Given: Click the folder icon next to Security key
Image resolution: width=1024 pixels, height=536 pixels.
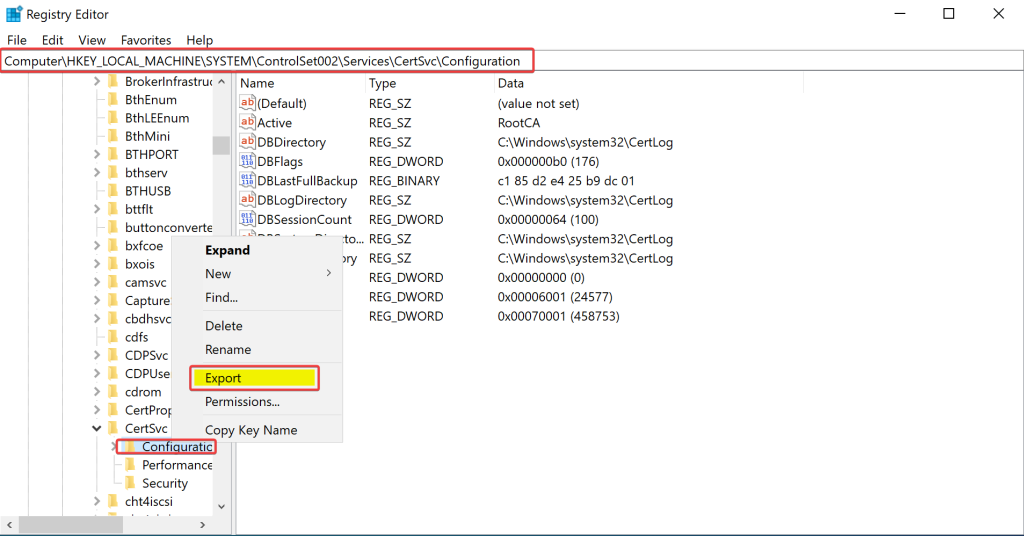Looking at the screenshot, I should [x=130, y=483].
